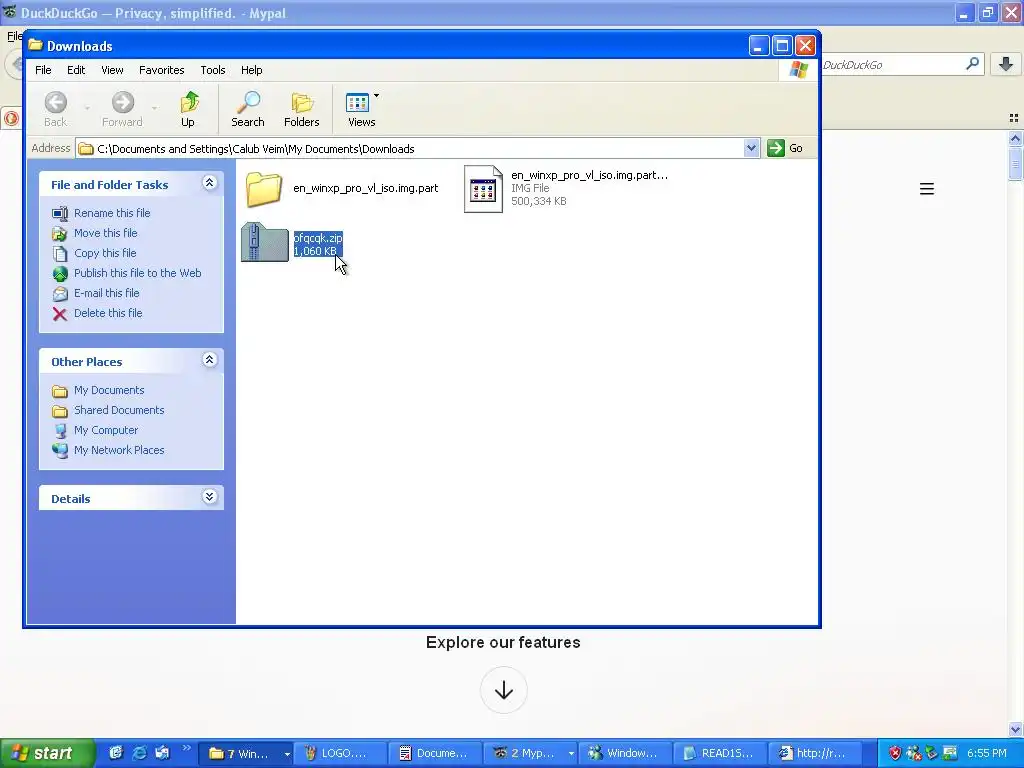Collapse the Other Places panel
Screen dimensions: 1024x768
[x=209, y=360]
